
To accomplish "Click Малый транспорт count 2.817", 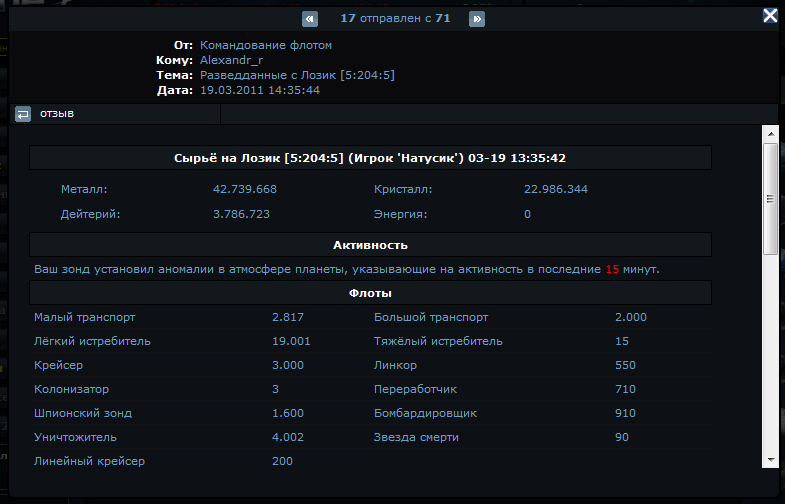I will point(288,317).
